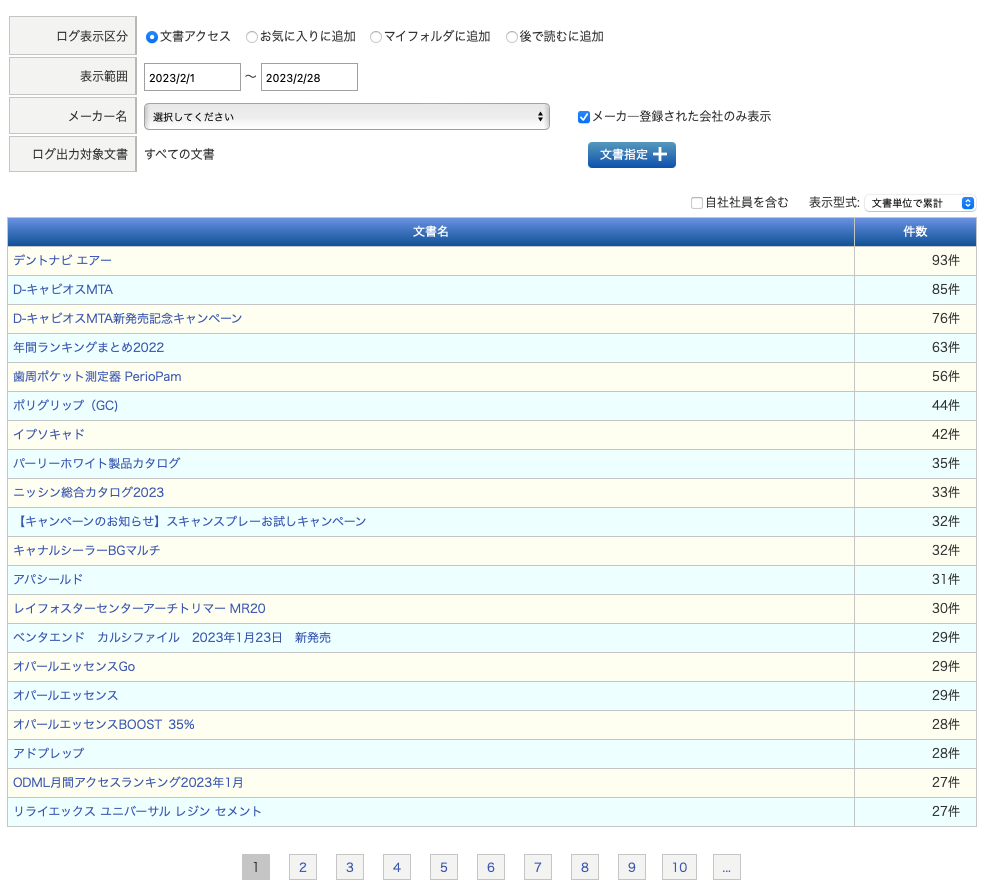Open ニッシン総合カタログ2023 link

point(89,493)
